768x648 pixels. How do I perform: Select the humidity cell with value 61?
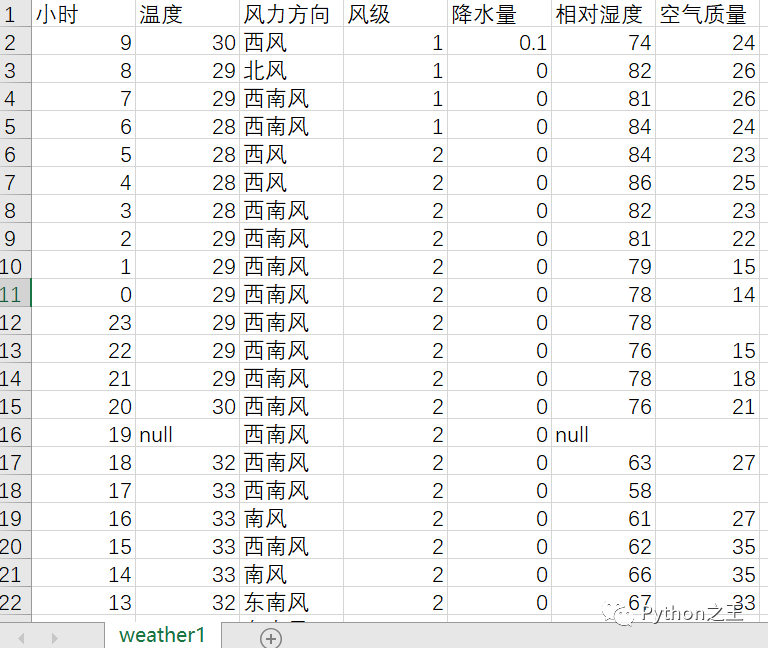(x=603, y=519)
